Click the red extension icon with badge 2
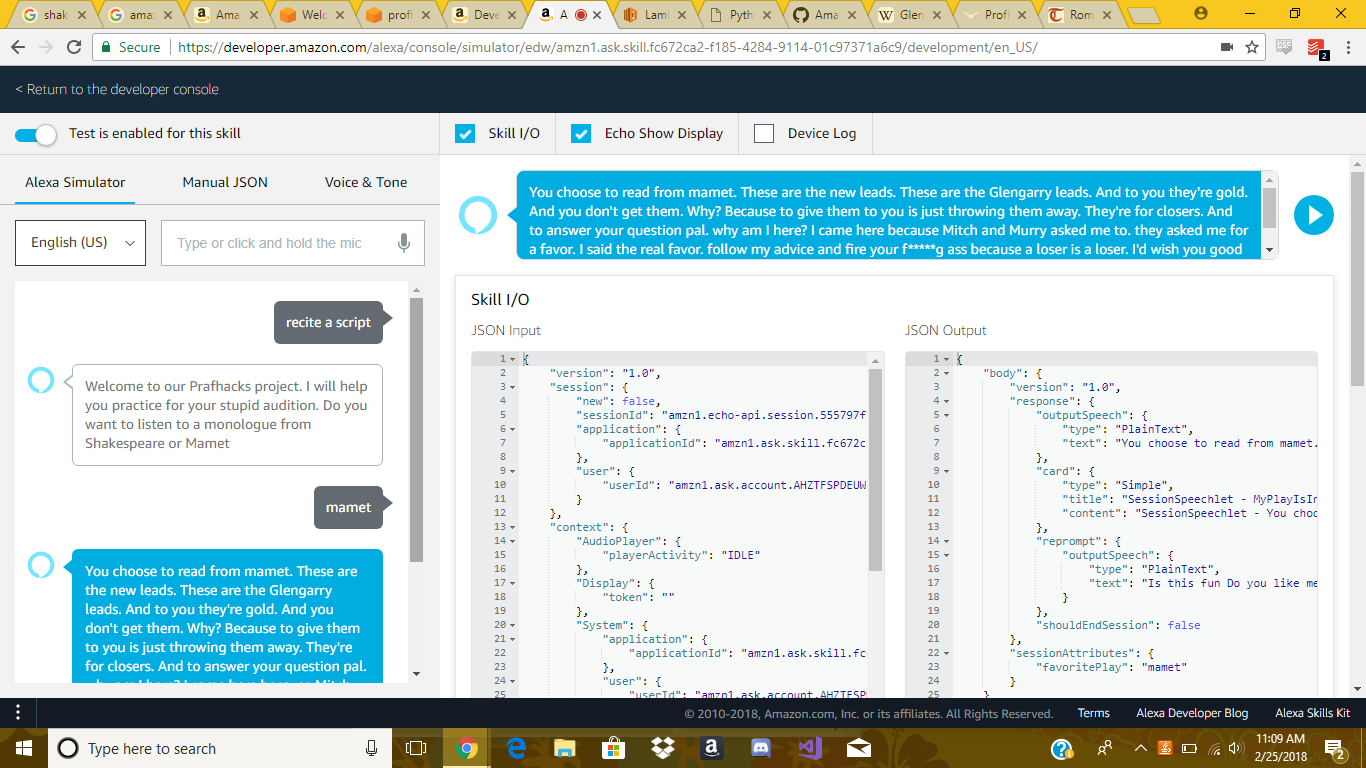Viewport: 1366px width, 768px height. [1316, 48]
